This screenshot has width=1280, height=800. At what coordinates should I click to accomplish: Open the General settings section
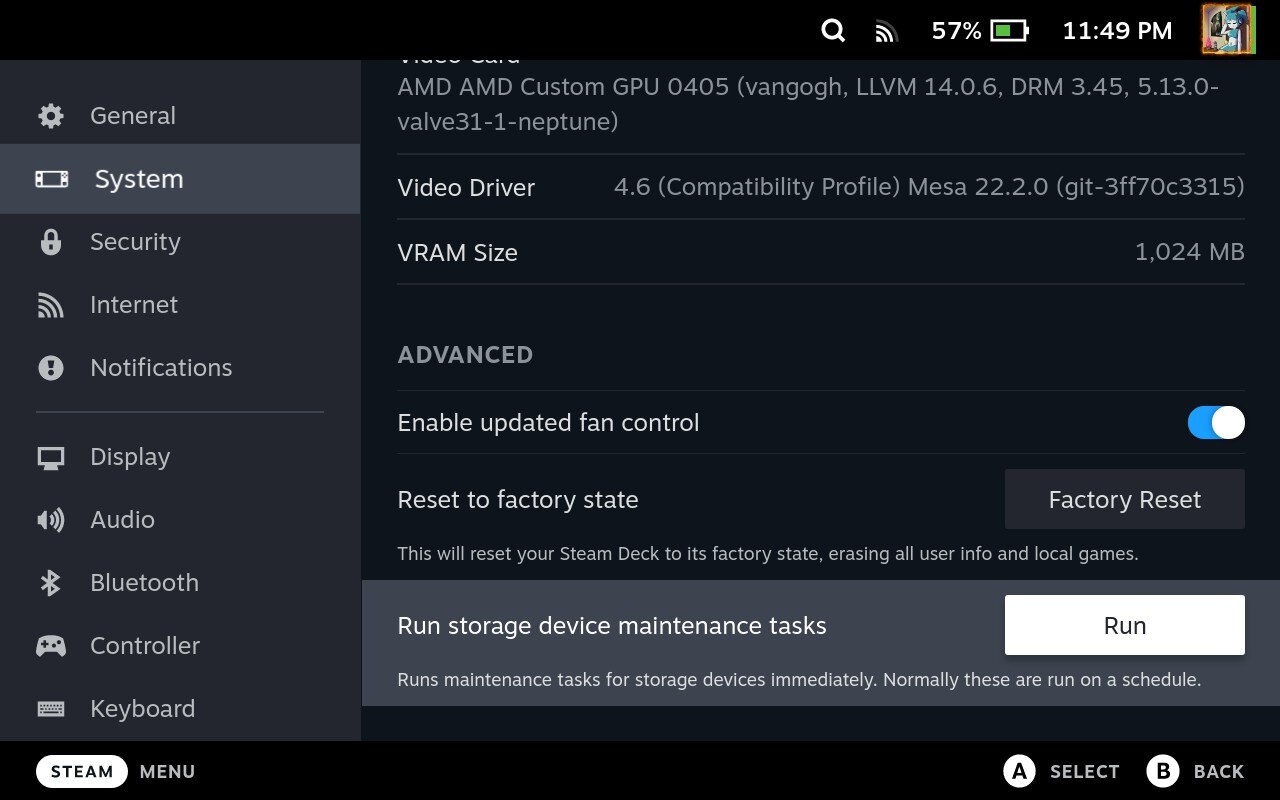coord(180,116)
